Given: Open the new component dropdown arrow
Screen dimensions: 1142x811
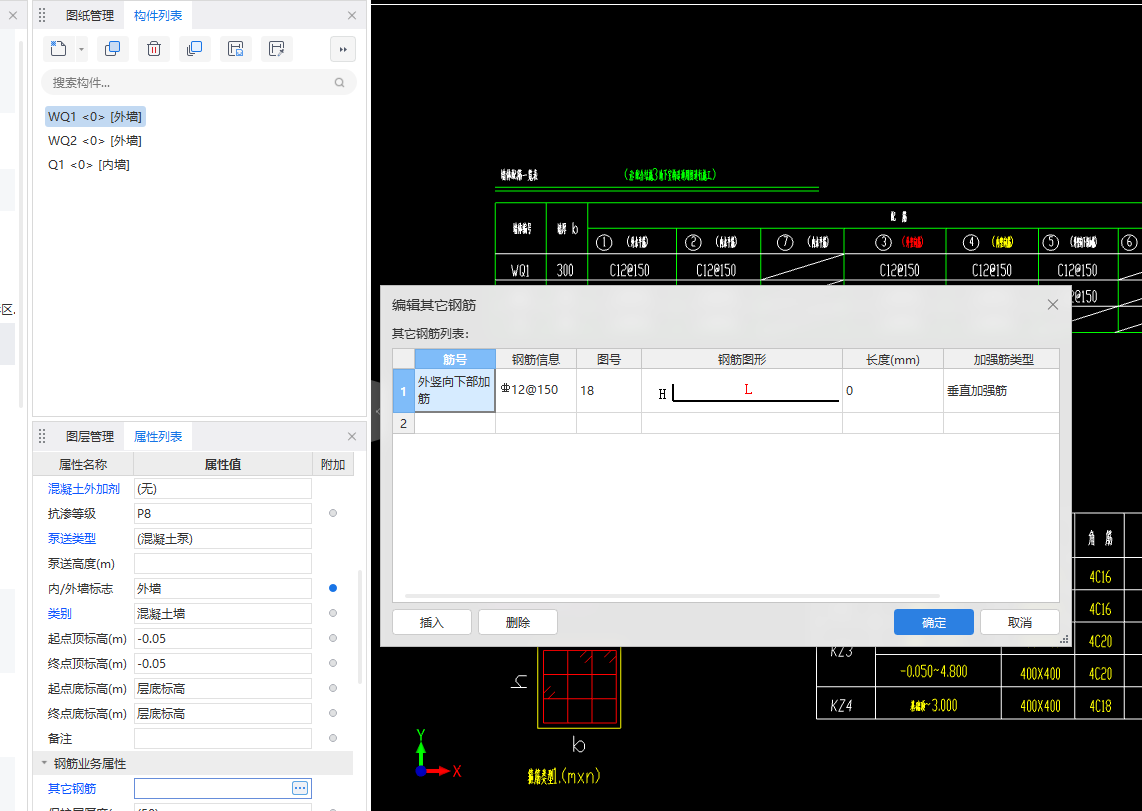Looking at the screenshot, I should click(x=81, y=50).
